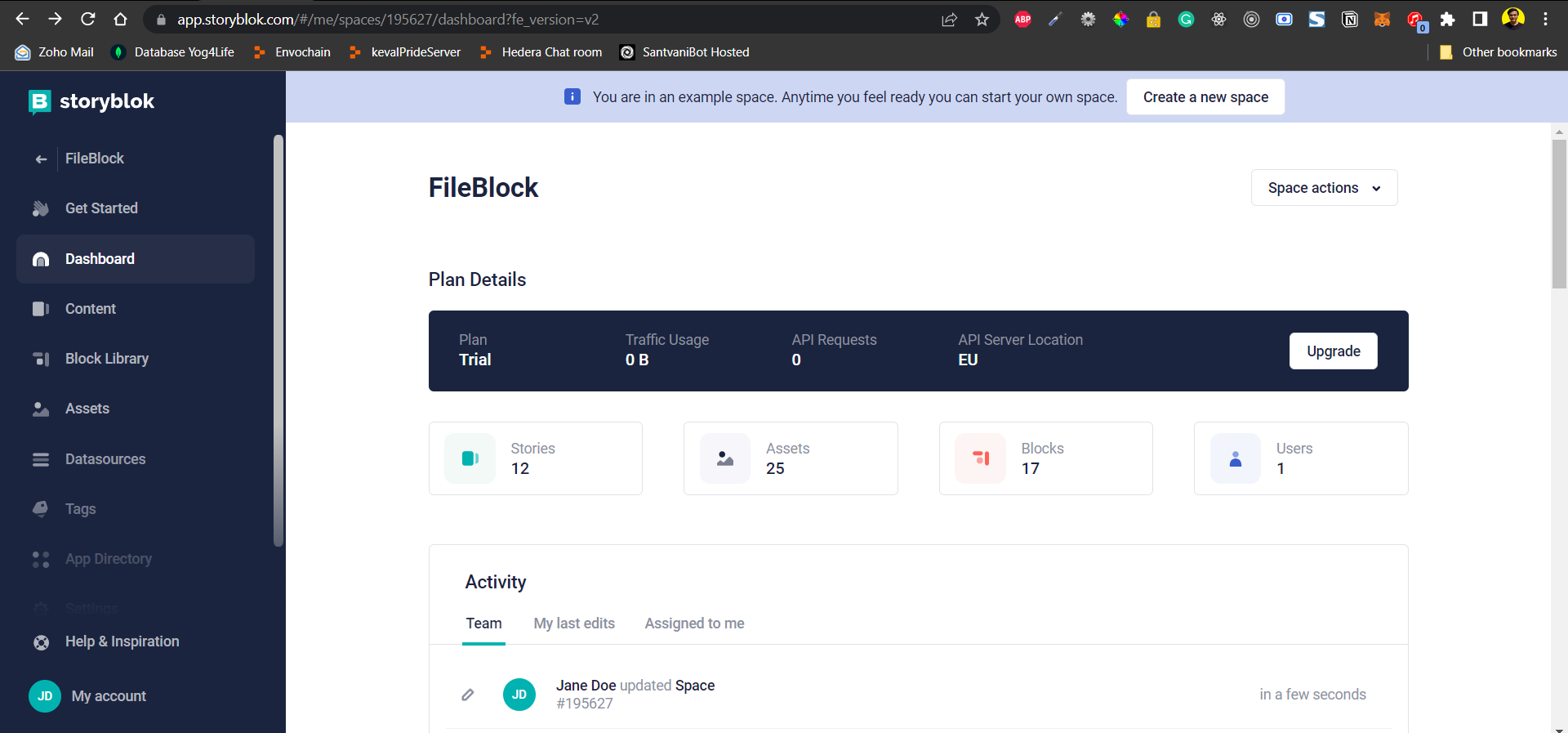The width and height of the screenshot is (1568, 733).
Task: Click the App Directory grid icon
Action: [41, 559]
